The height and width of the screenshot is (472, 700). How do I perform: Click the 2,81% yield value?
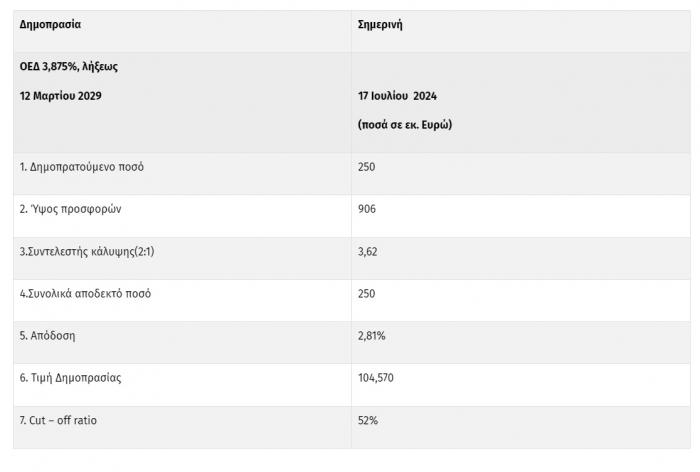pyautogui.click(x=371, y=336)
